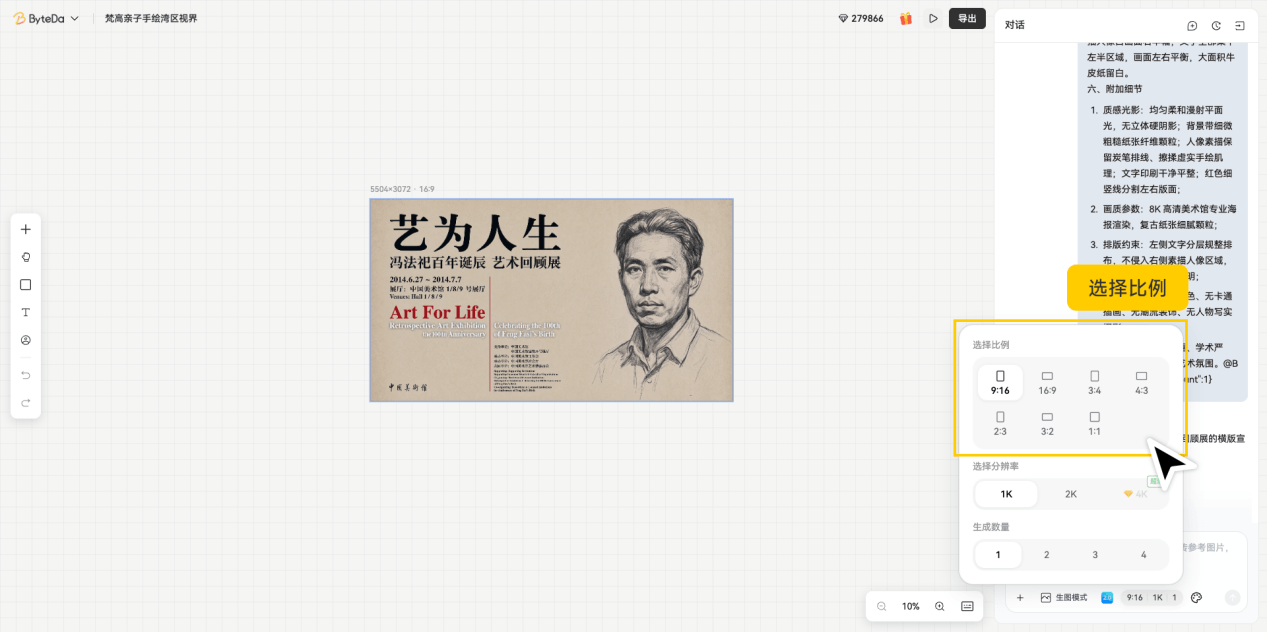Open the 生图模式 mode selector

(x=1064, y=597)
